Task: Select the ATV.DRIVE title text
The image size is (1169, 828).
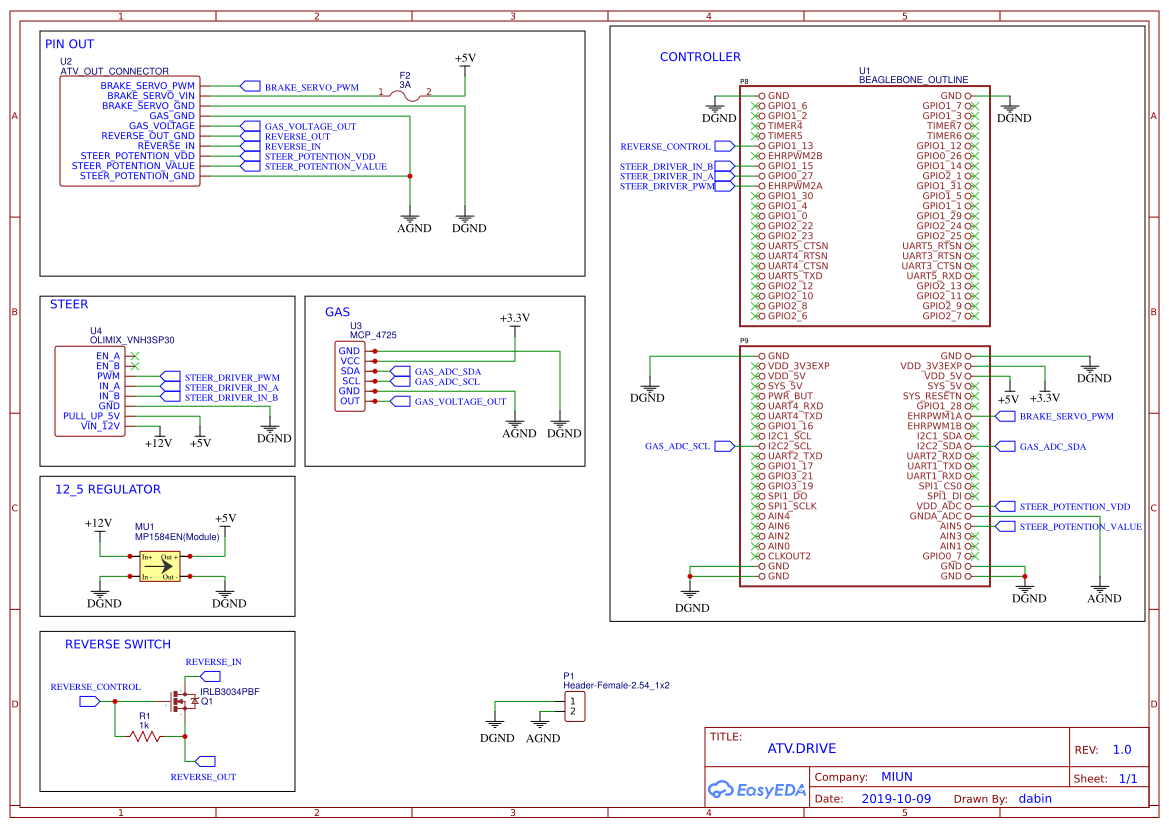Action: tap(801, 748)
